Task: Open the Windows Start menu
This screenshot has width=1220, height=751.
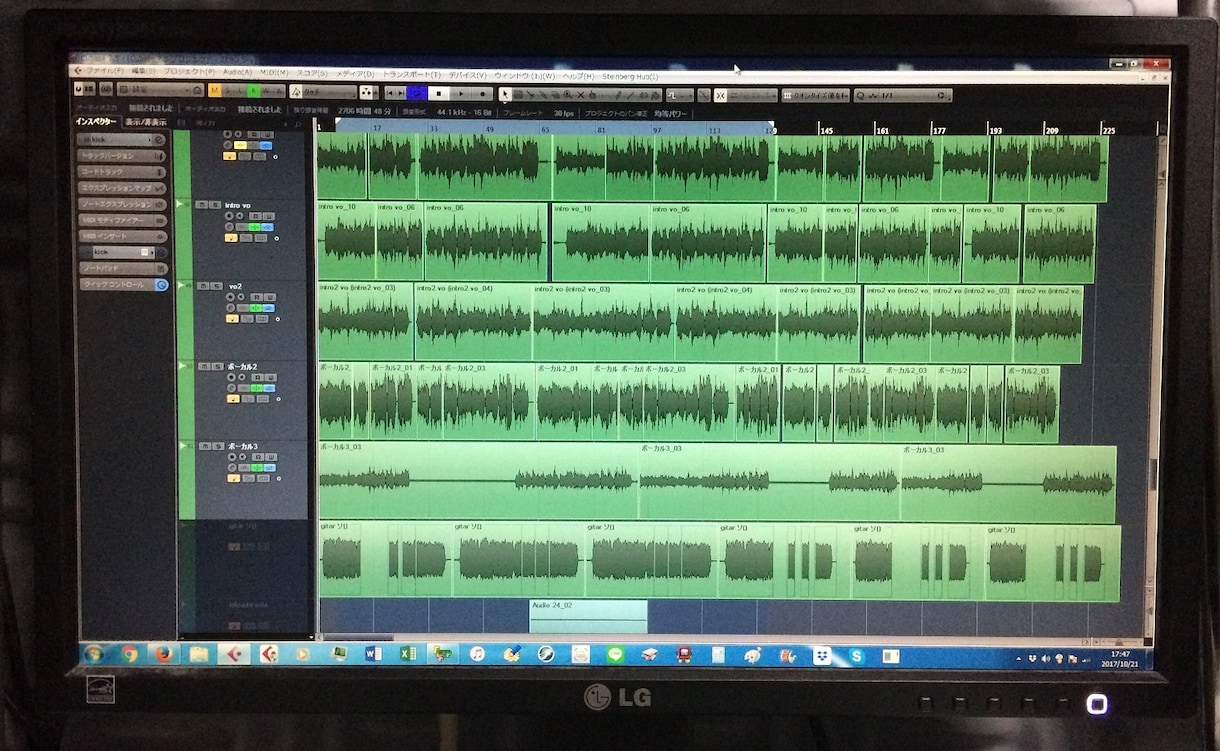Action: tap(94, 655)
